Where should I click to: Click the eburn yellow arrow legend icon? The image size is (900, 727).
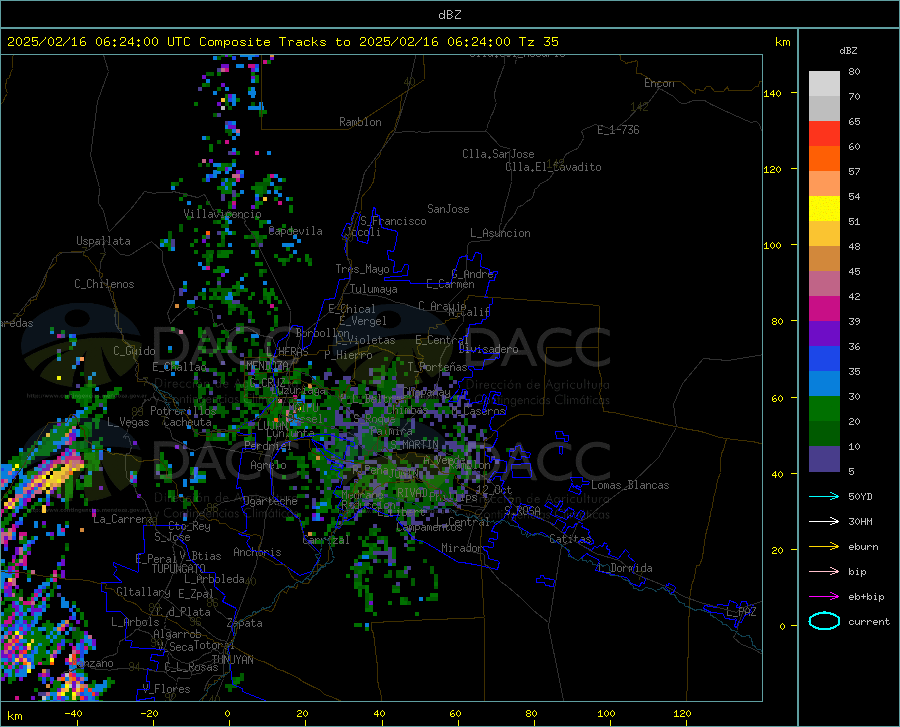pos(824,546)
